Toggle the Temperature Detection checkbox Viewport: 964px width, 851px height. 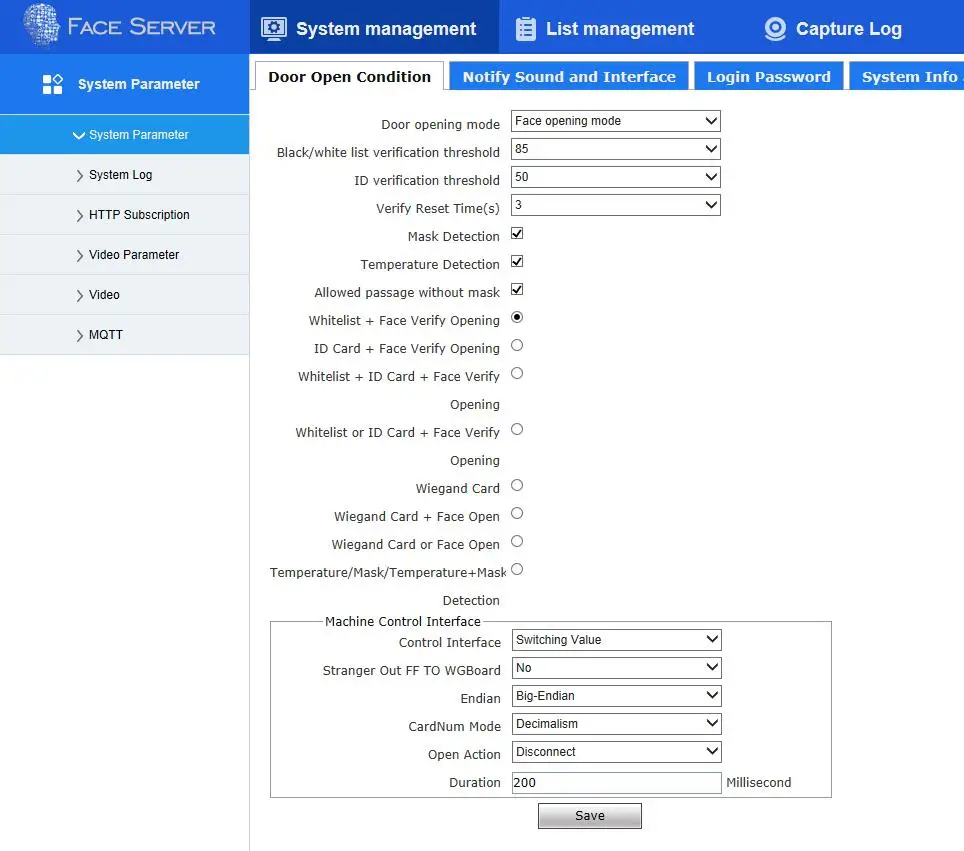click(517, 261)
